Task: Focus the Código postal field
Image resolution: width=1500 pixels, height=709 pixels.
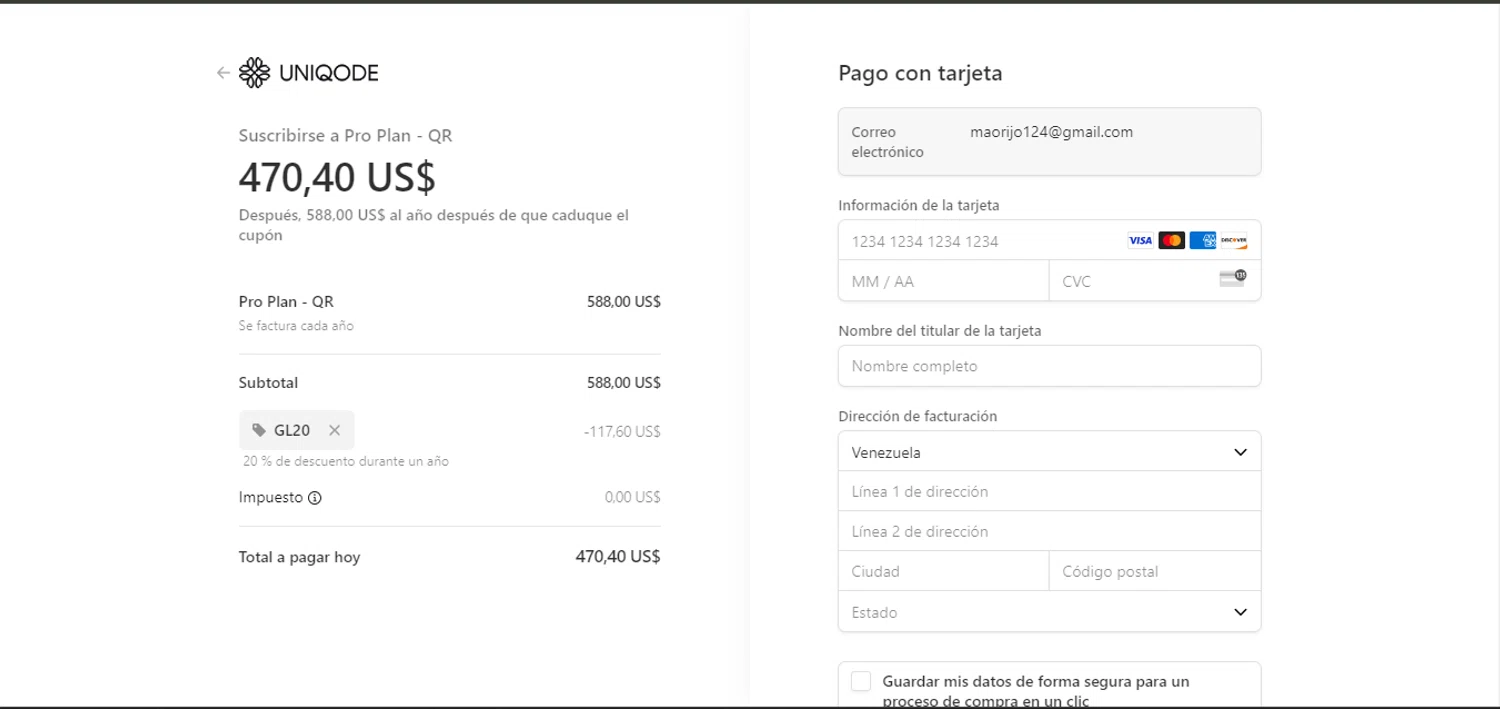Action: 1155,572
